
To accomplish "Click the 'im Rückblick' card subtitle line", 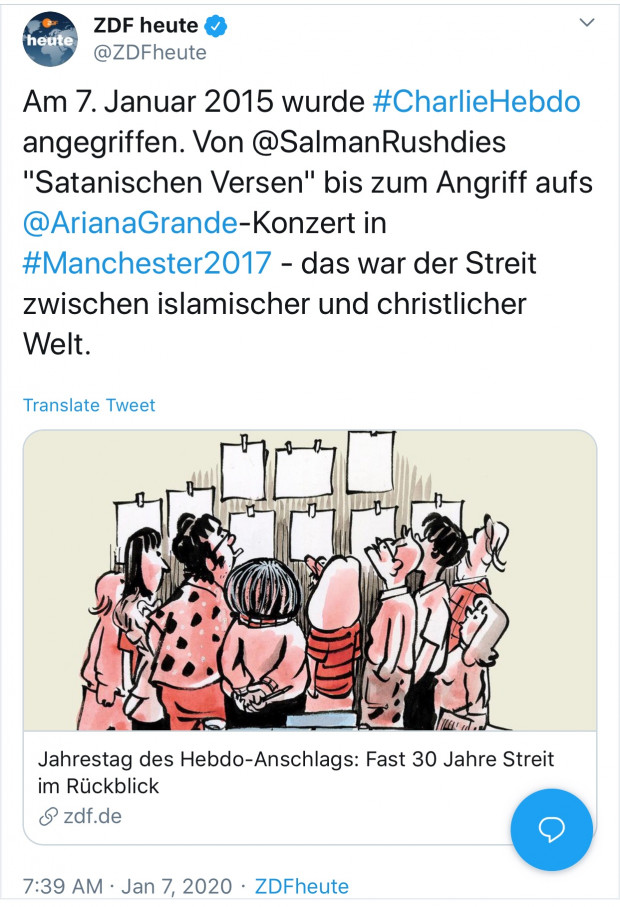I will [98, 786].
